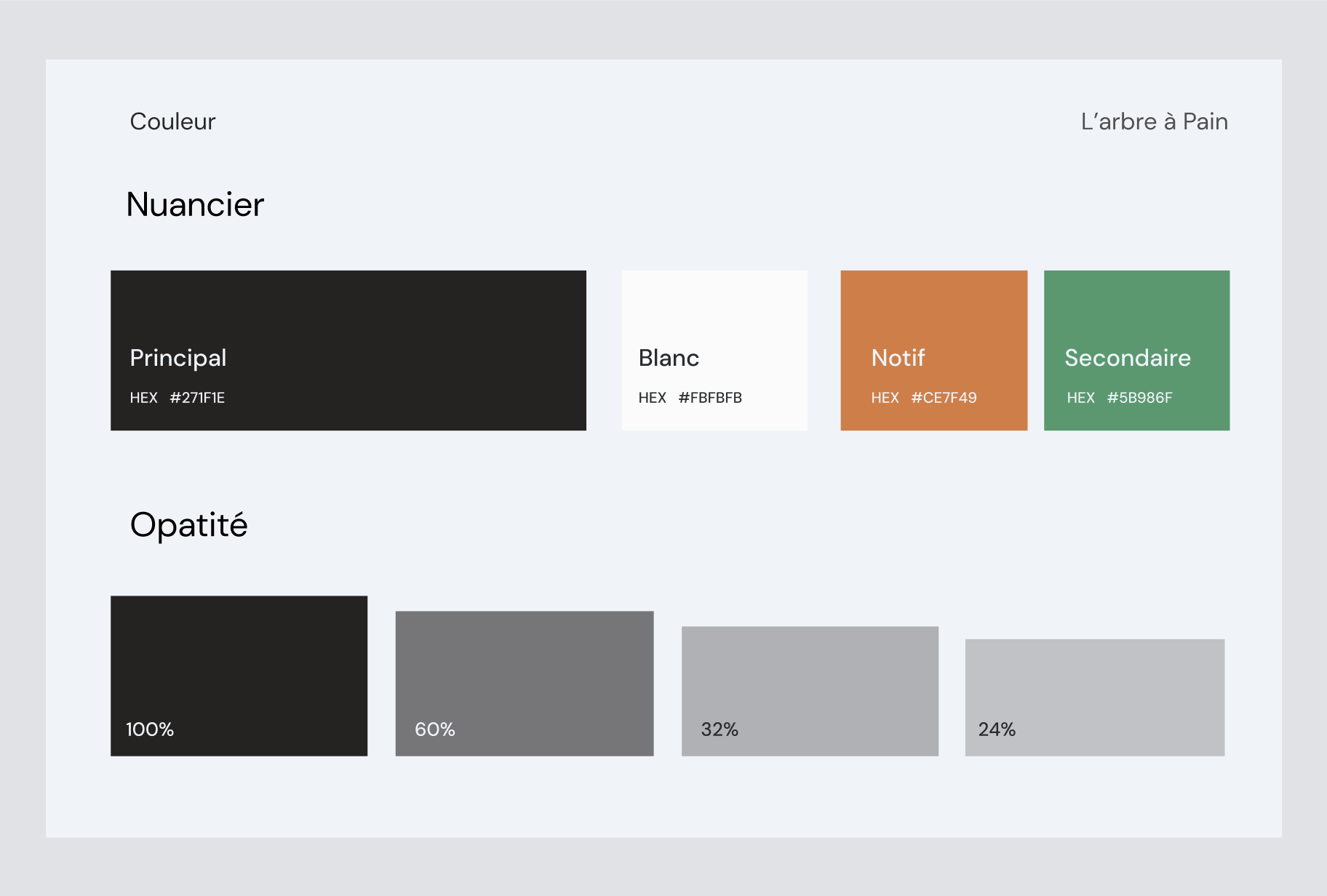Select the Opatité section heading
The image size is (1327, 896).
[189, 525]
